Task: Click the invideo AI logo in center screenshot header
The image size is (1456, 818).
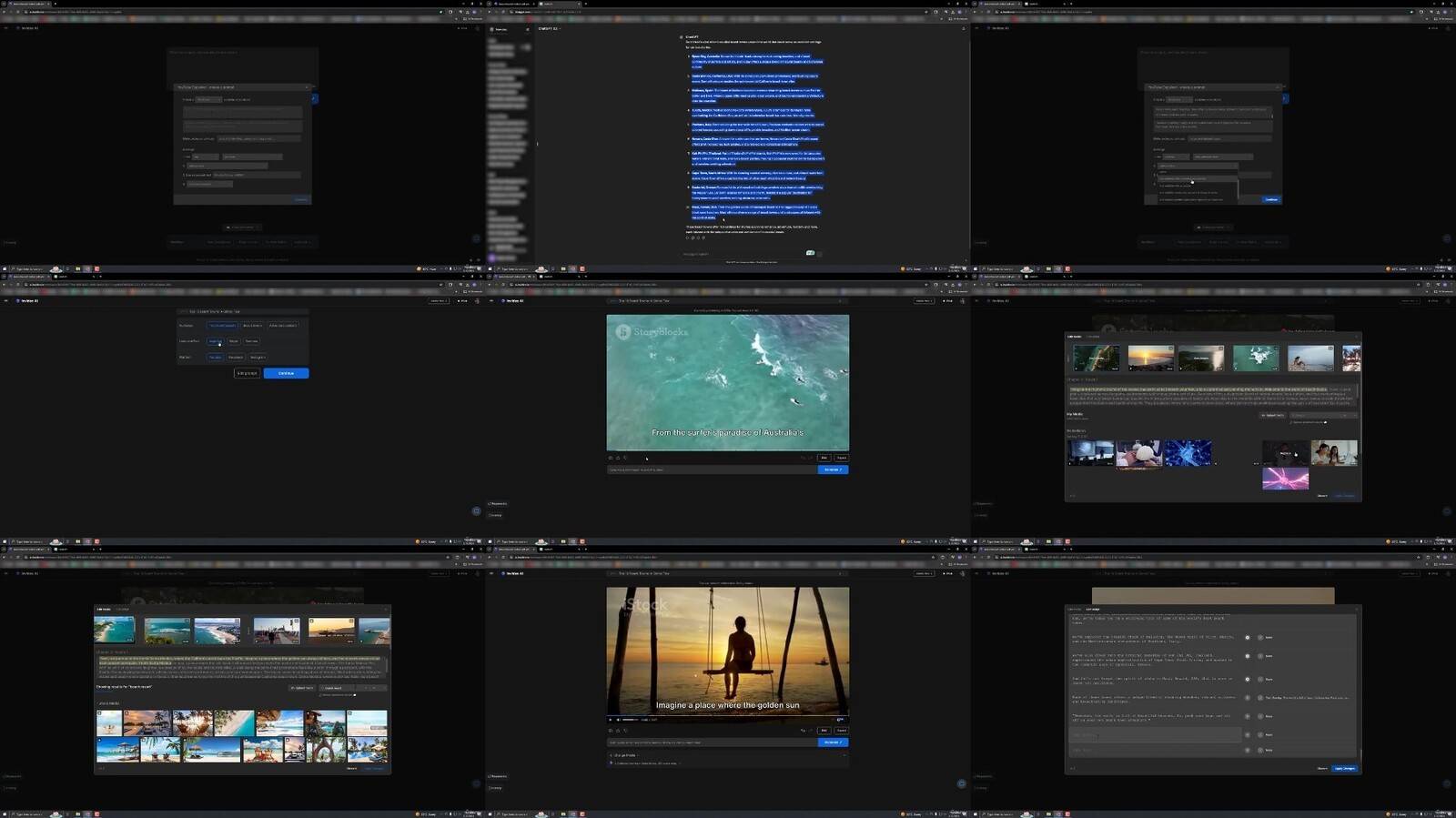Action: (514, 300)
